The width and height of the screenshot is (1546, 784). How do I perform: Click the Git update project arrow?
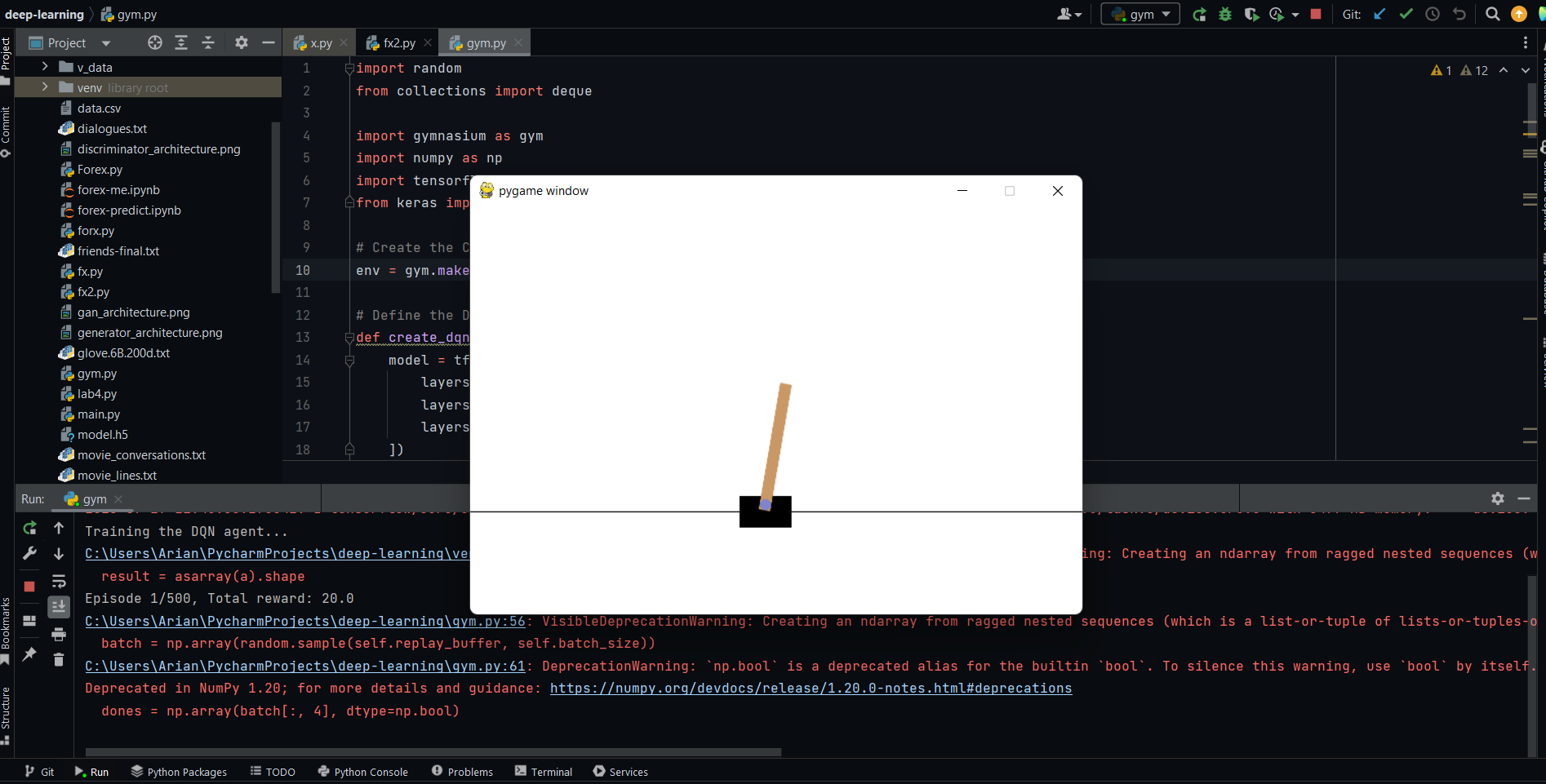point(1379,14)
